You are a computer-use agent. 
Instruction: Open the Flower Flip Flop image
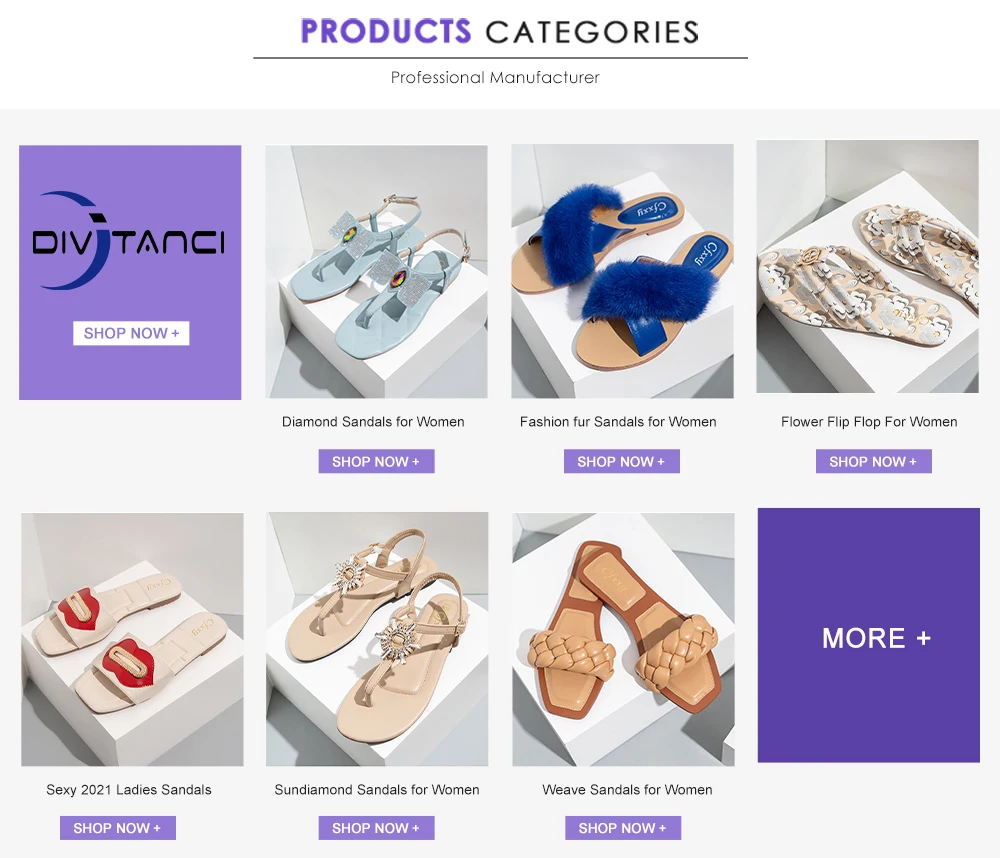tap(867, 267)
